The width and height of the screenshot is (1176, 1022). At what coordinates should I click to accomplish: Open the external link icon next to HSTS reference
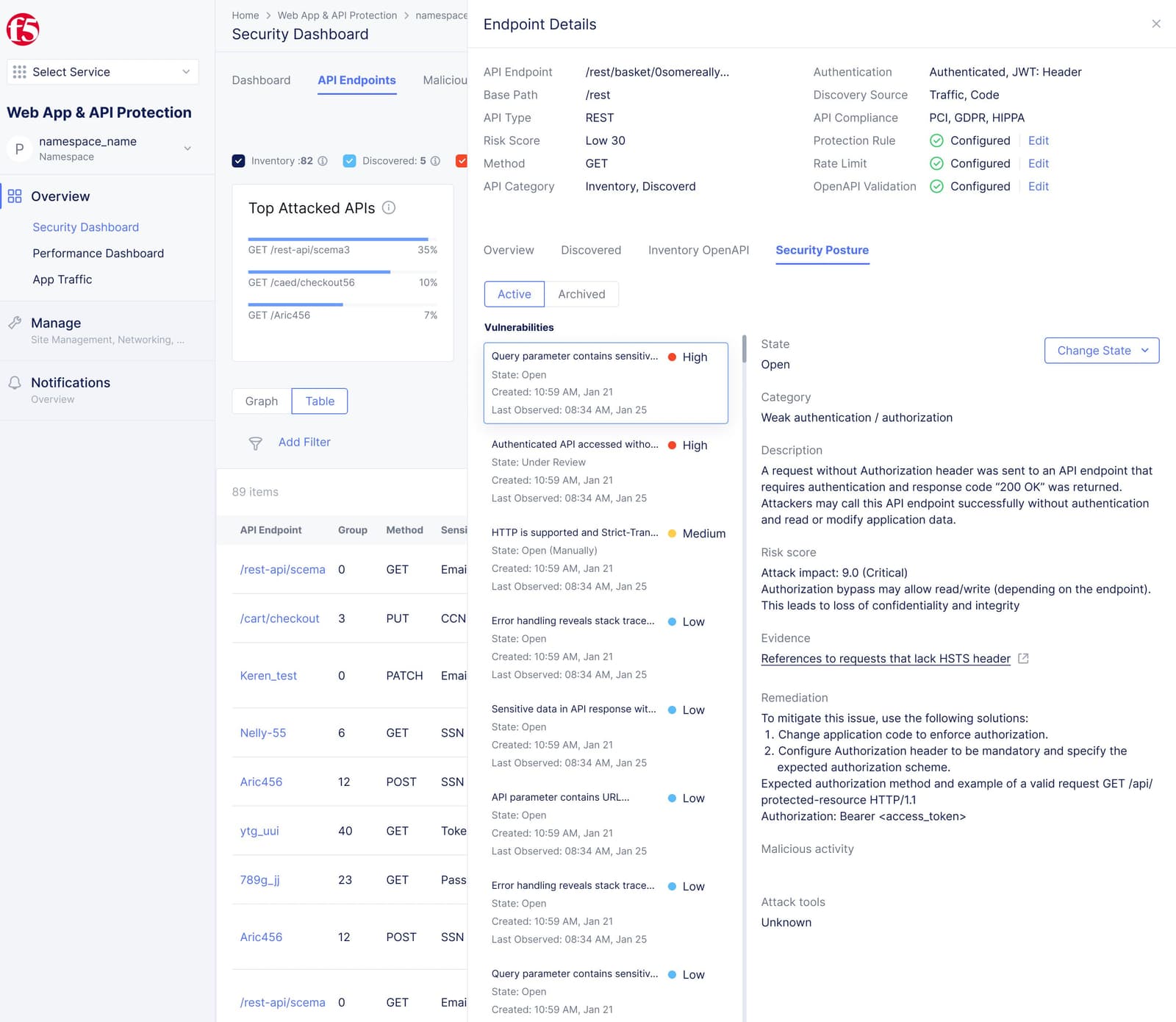[1023, 659]
